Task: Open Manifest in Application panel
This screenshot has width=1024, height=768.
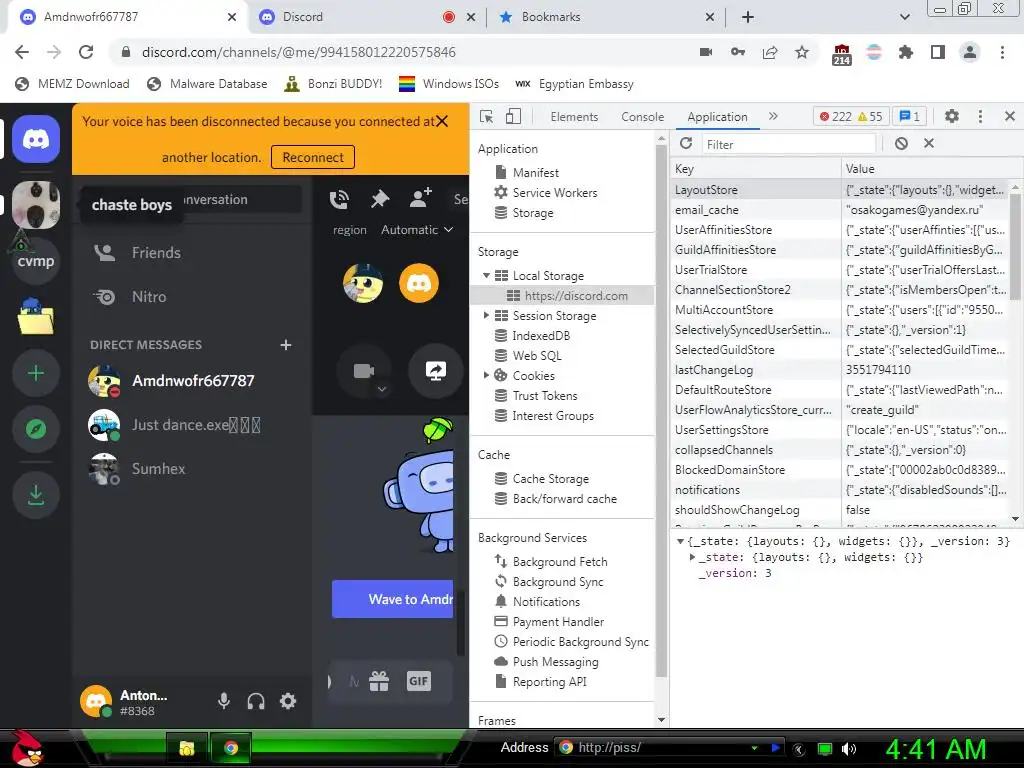Action: (536, 172)
